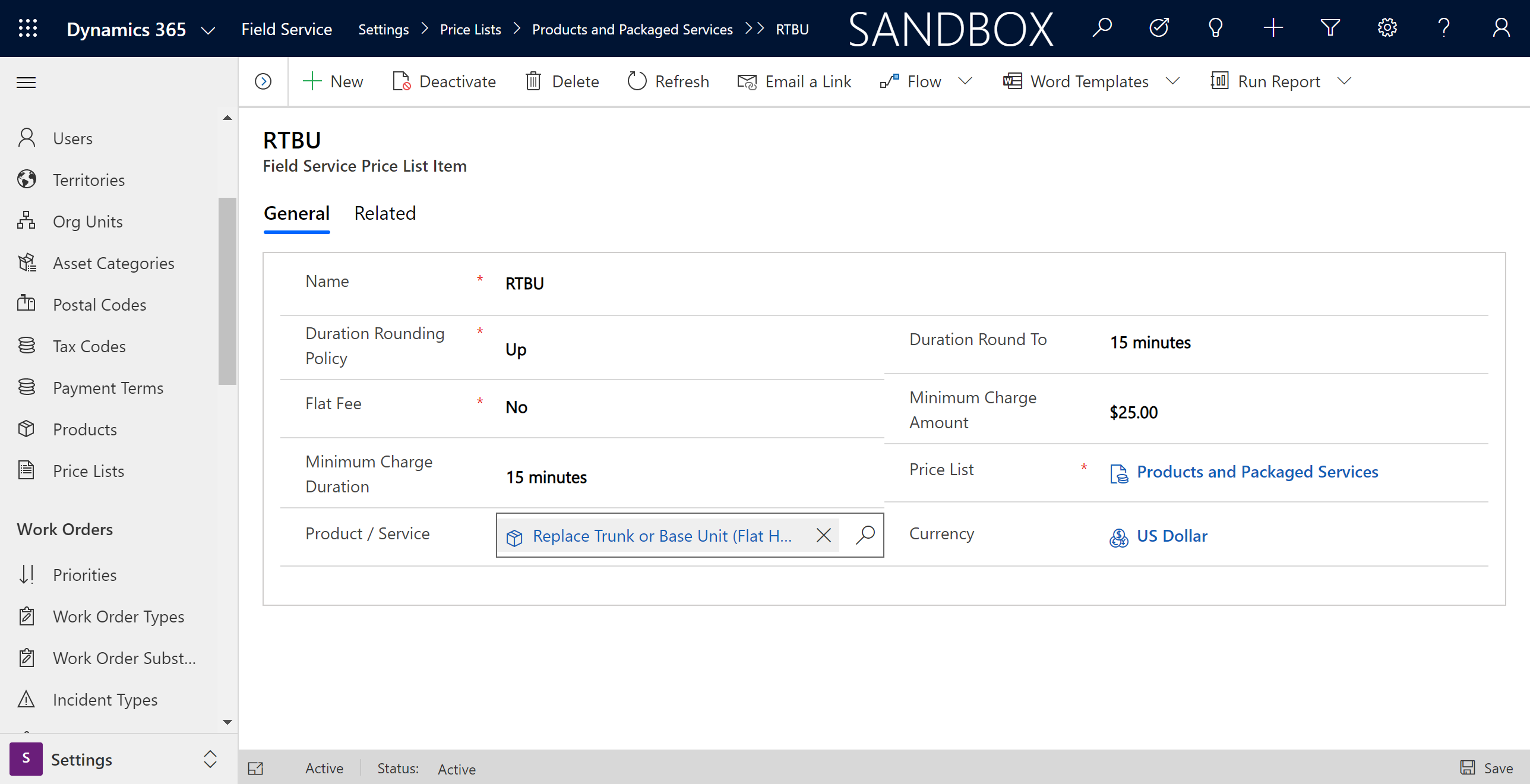1530x784 pixels.
Task: Click the Product Service search magnifier
Action: click(863, 535)
